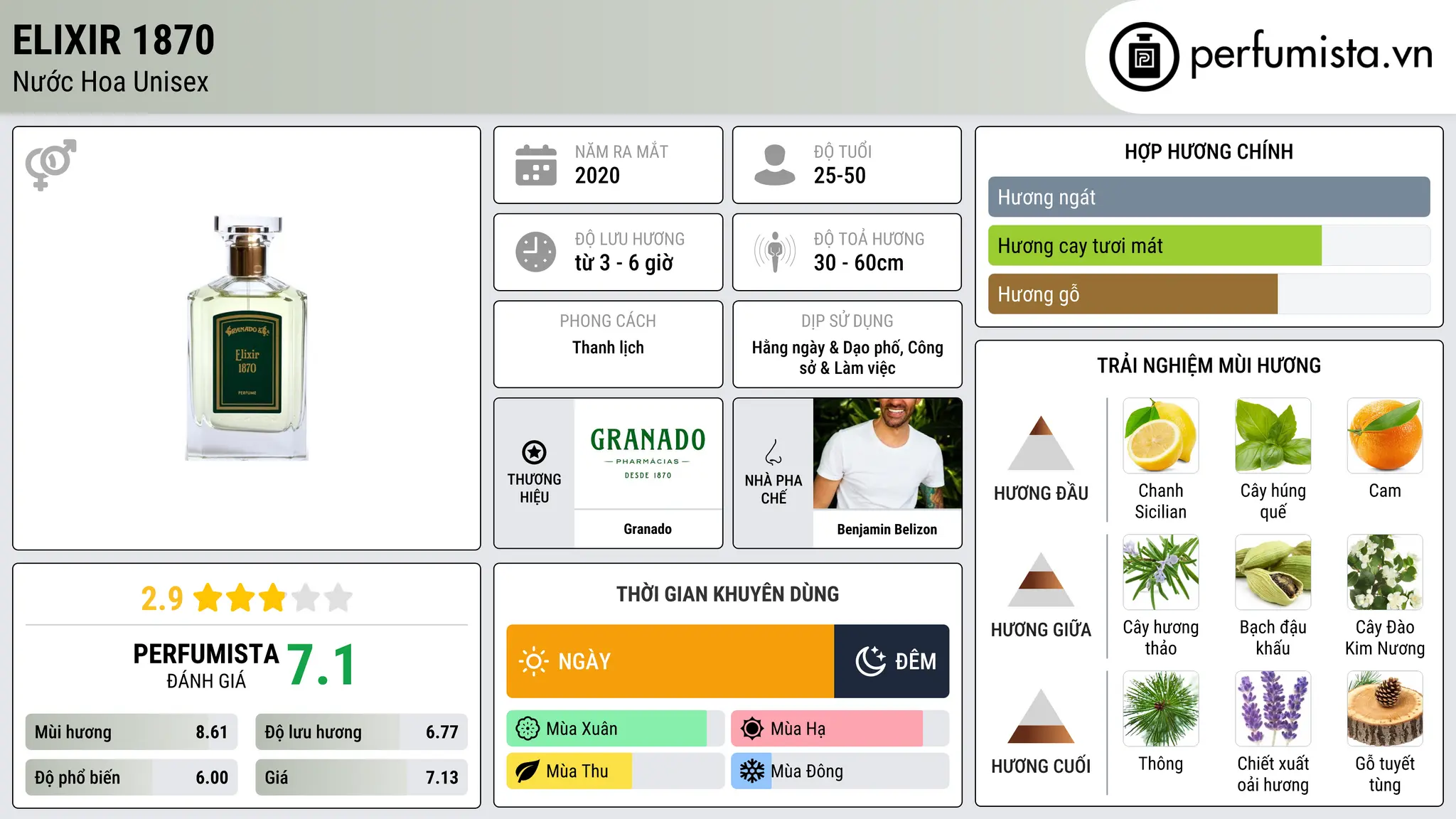1456x819 pixels.
Task: Click the Độ lưu hương 6.77 score bar
Action: tap(361, 732)
